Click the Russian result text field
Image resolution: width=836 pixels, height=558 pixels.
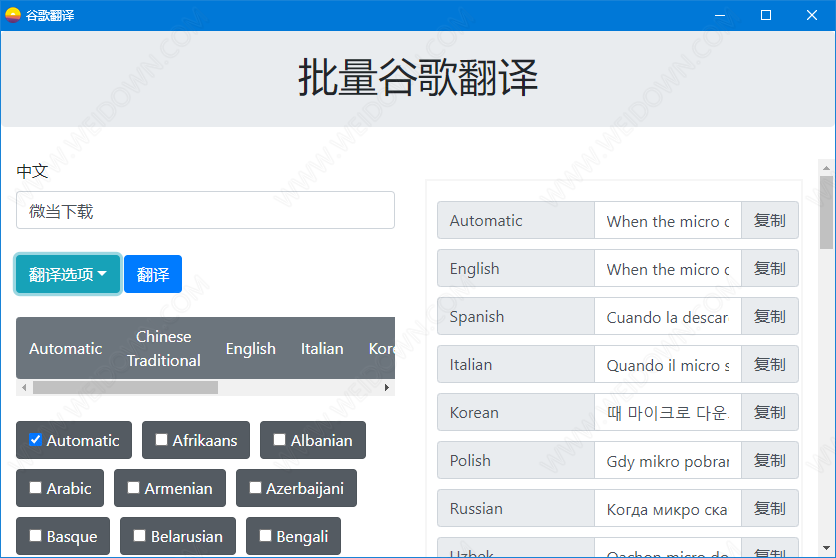668,508
